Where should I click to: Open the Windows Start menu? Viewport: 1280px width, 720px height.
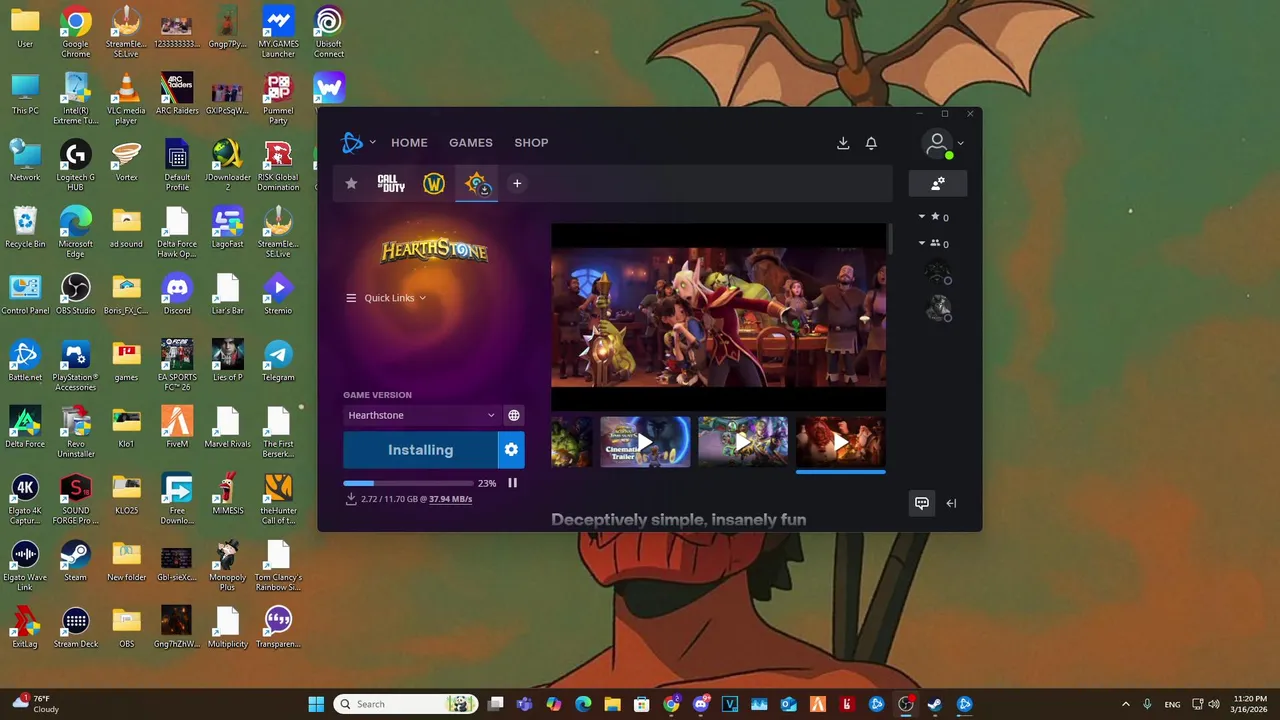316,704
